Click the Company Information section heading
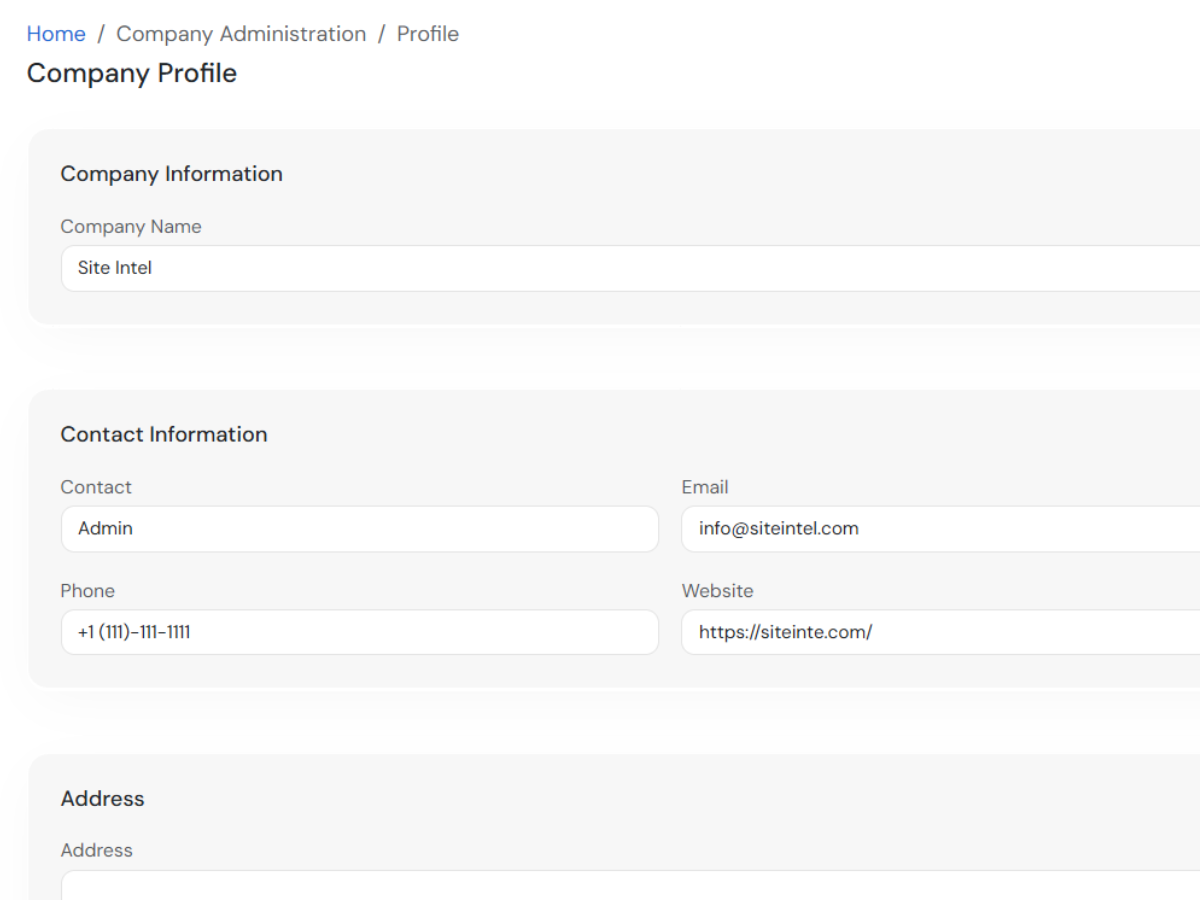The width and height of the screenshot is (1200, 900). (x=171, y=174)
